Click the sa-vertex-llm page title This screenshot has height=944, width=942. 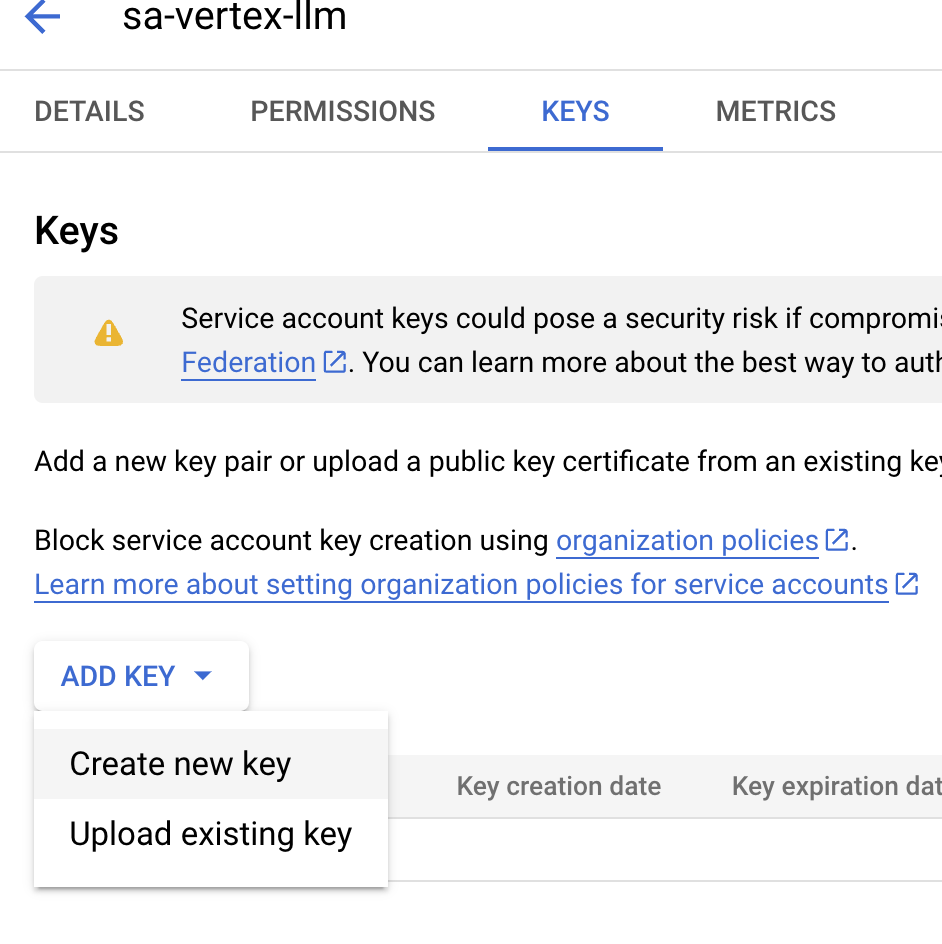(235, 16)
